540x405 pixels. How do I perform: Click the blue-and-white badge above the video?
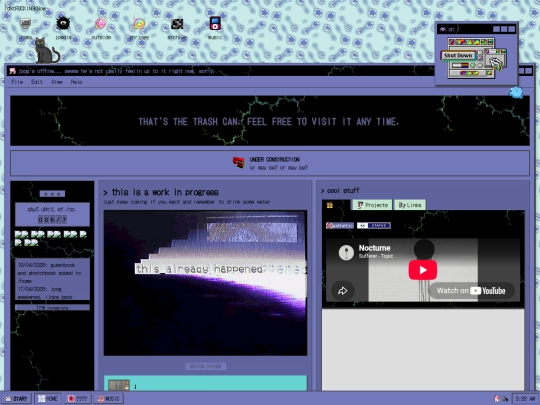click(x=374, y=226)
